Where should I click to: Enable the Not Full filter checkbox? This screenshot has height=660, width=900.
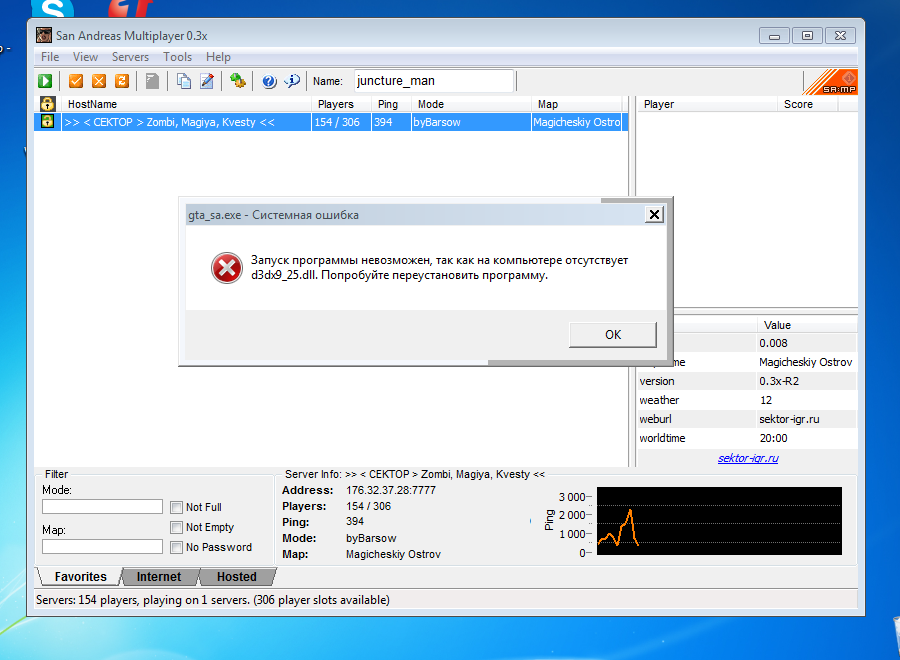176,507
